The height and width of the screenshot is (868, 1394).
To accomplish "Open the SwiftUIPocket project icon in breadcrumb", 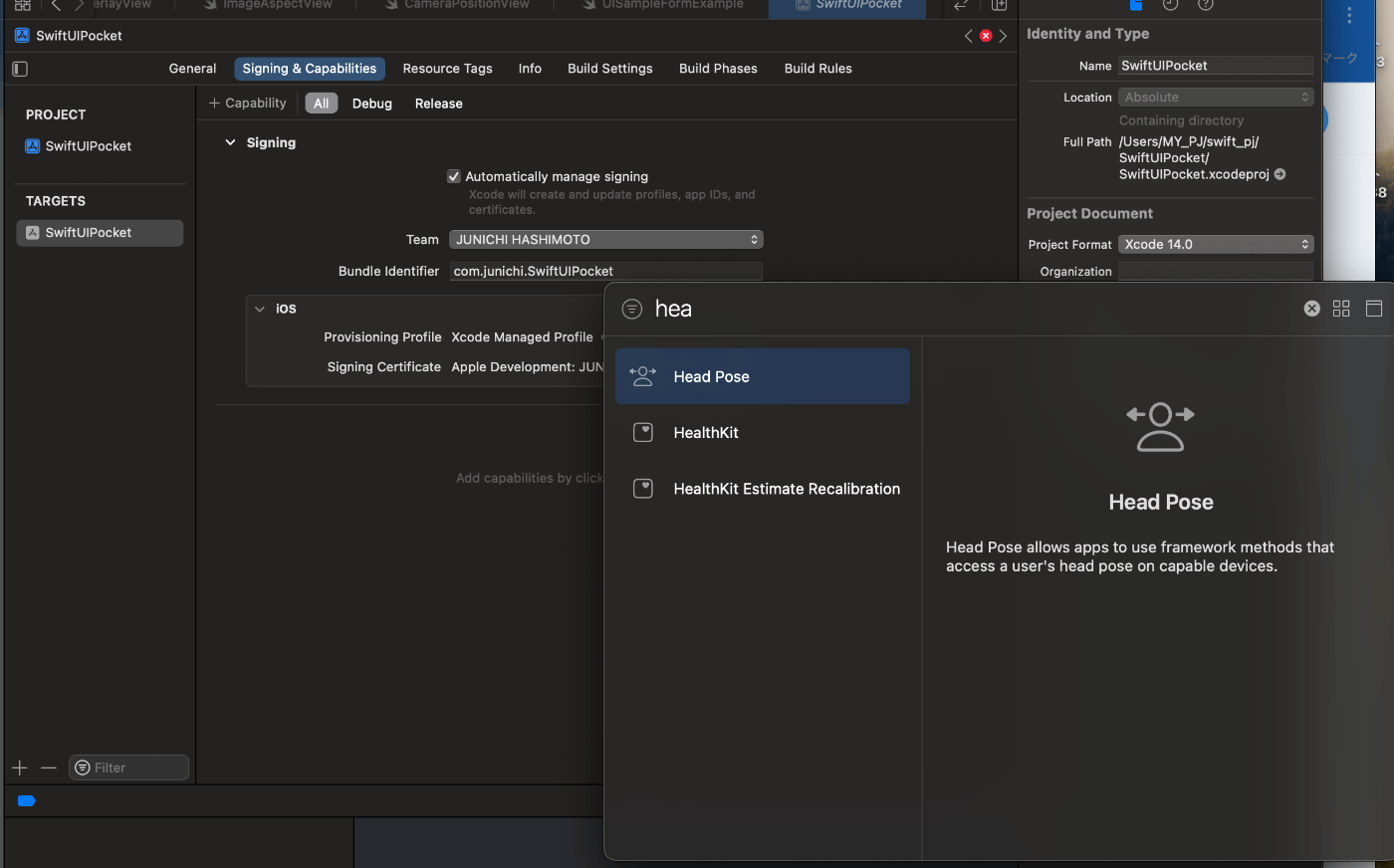I will [x=22, y=36].
